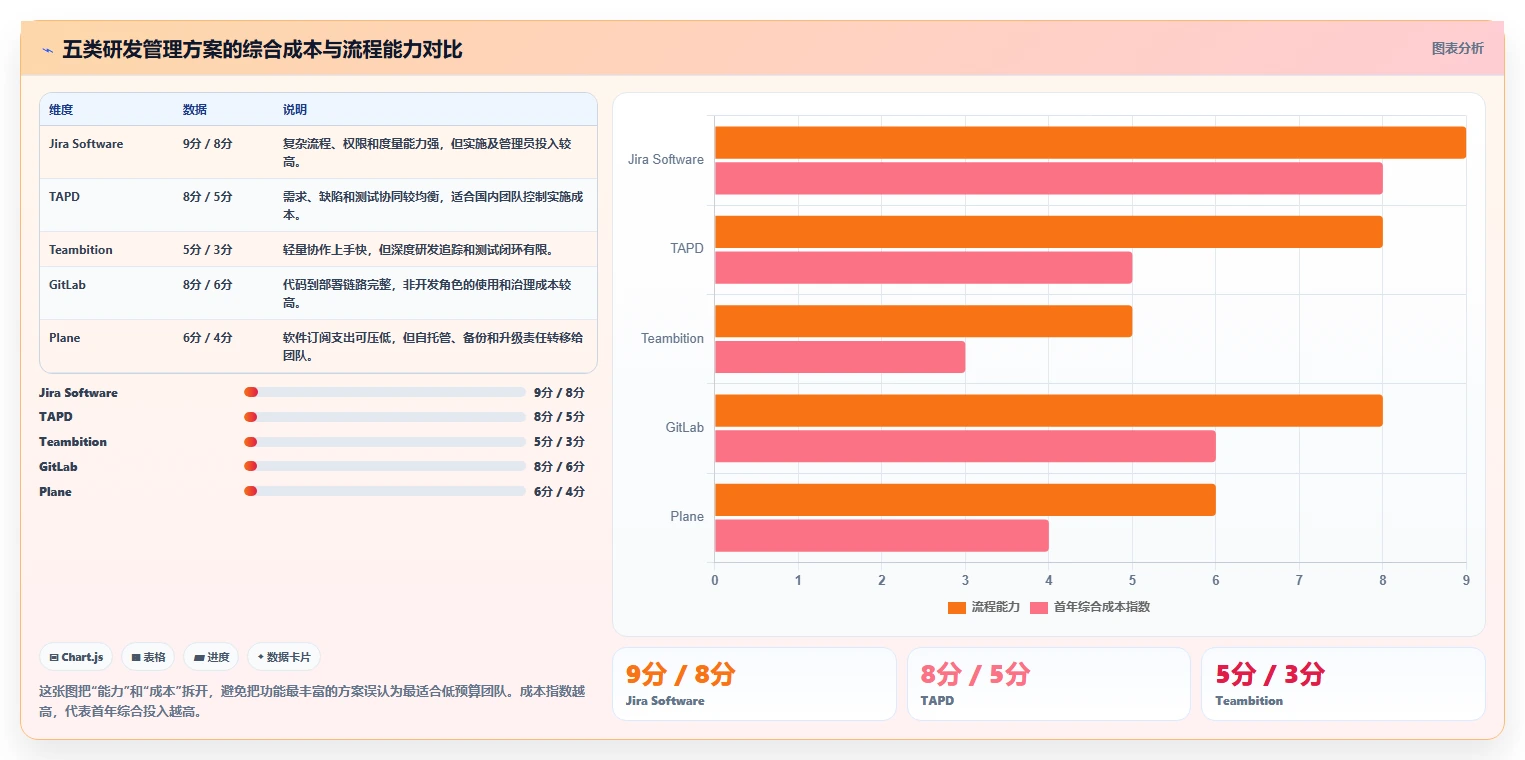Toggle 流程能力 legend item
Image resolution: width=1525 pixels, height=760 pixels.
click(983, 607)
